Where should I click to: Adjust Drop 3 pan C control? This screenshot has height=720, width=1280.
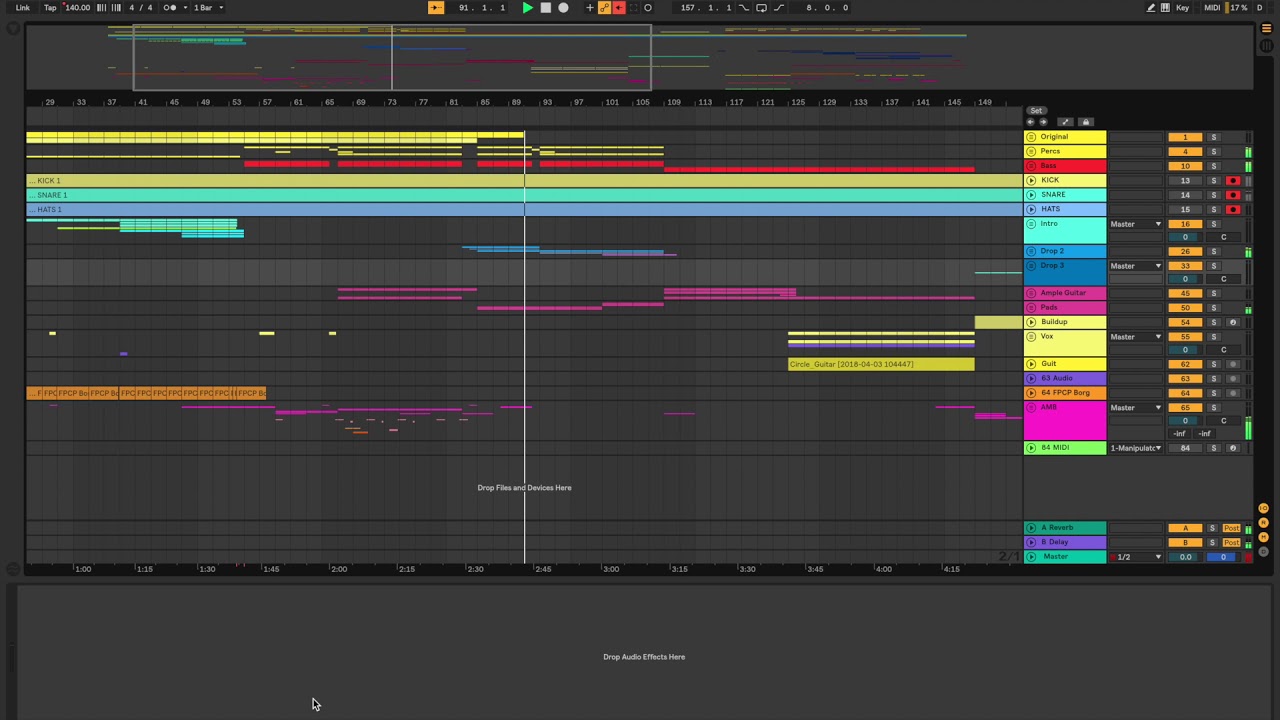pos(1223,279)
